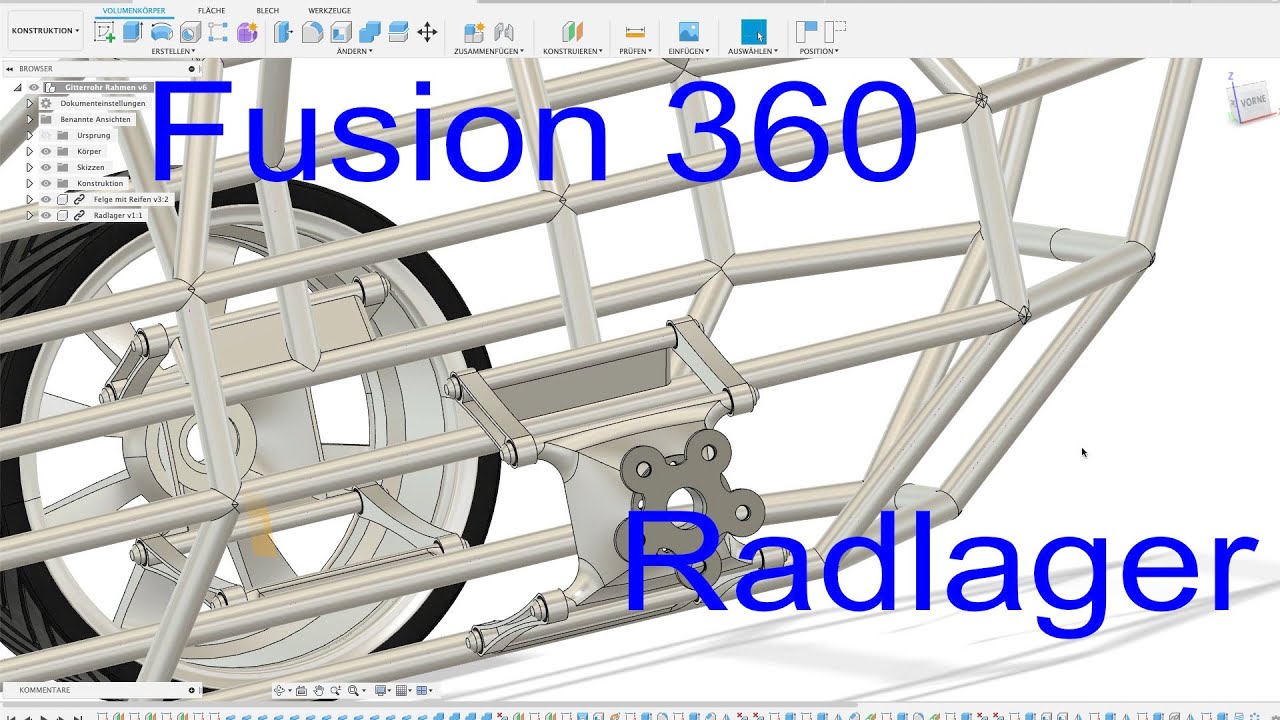Activate the blue Select tool icon
The image size is (1280, 720).
point(753,32)
